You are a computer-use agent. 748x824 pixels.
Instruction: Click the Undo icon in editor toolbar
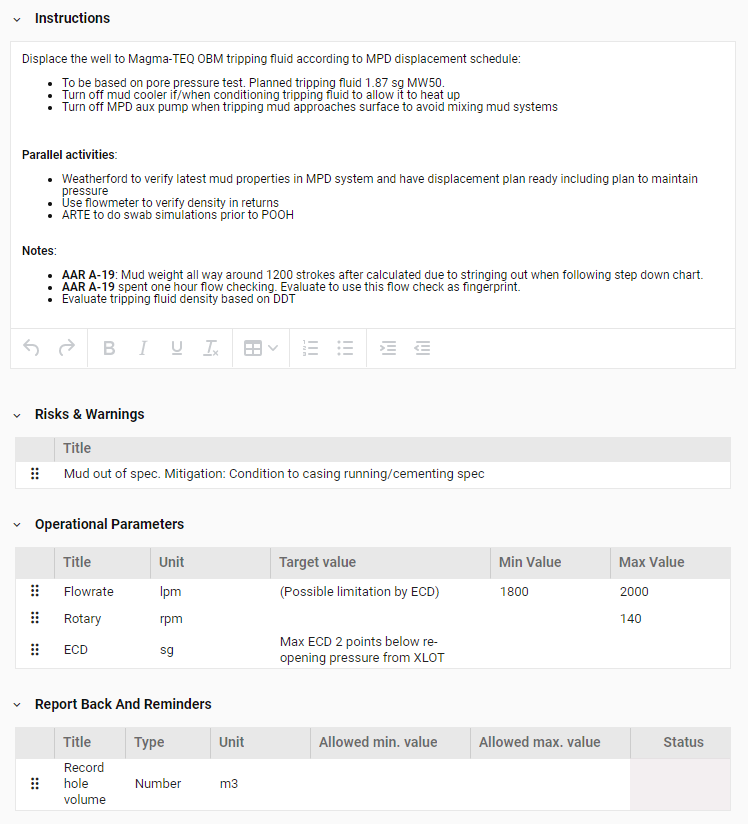(32, 348)
